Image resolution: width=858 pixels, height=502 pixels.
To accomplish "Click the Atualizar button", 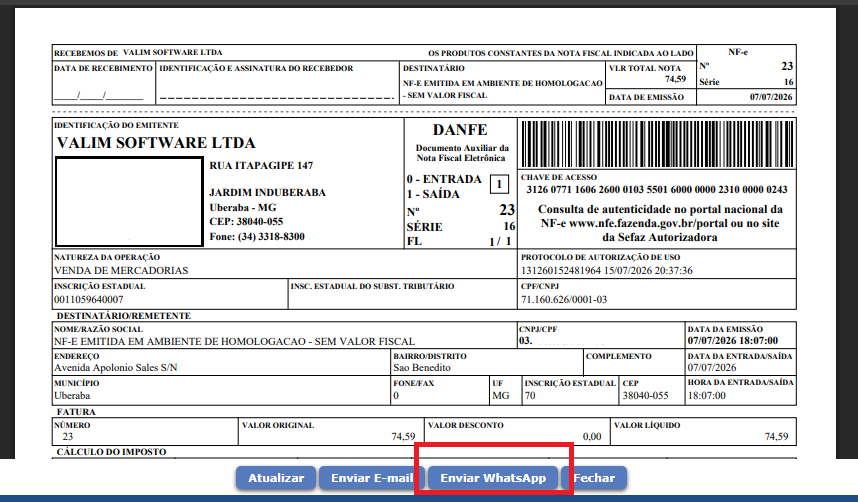I will pyautogui.click(x=276, y=478).
